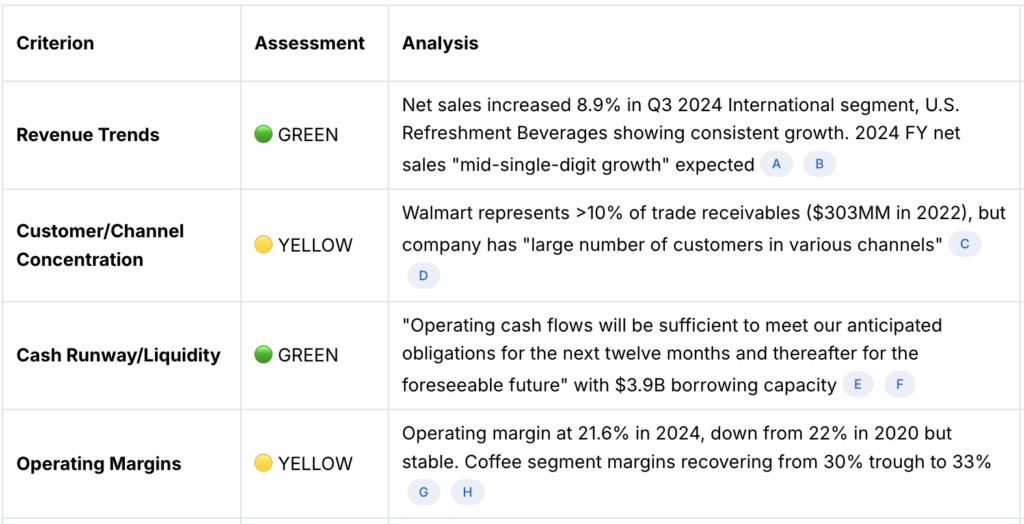The image size is (1024, 524).
Task: Click citation badge B
Action: (x=819, y=165)
